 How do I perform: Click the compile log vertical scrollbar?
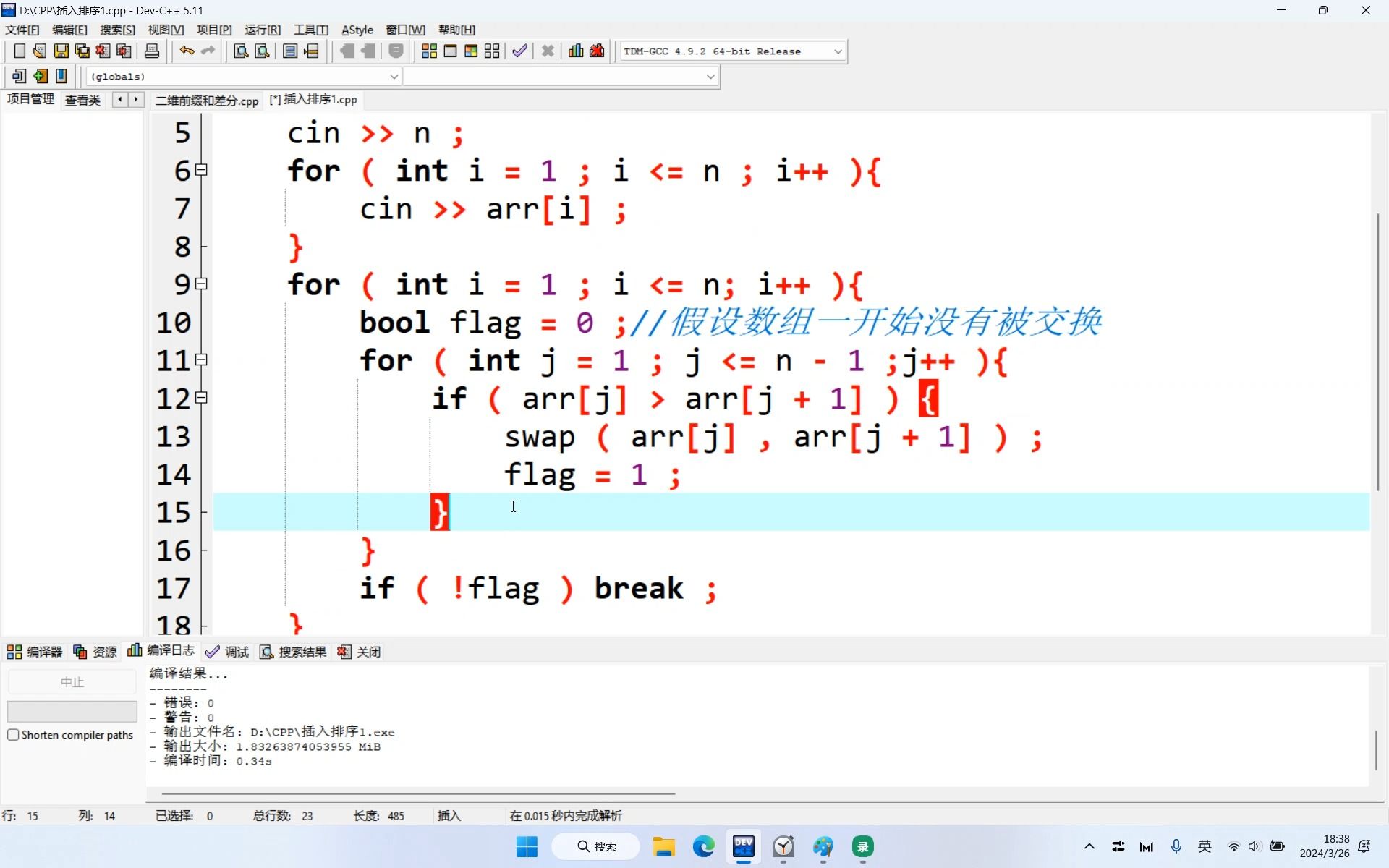[x=1376, y=750]
